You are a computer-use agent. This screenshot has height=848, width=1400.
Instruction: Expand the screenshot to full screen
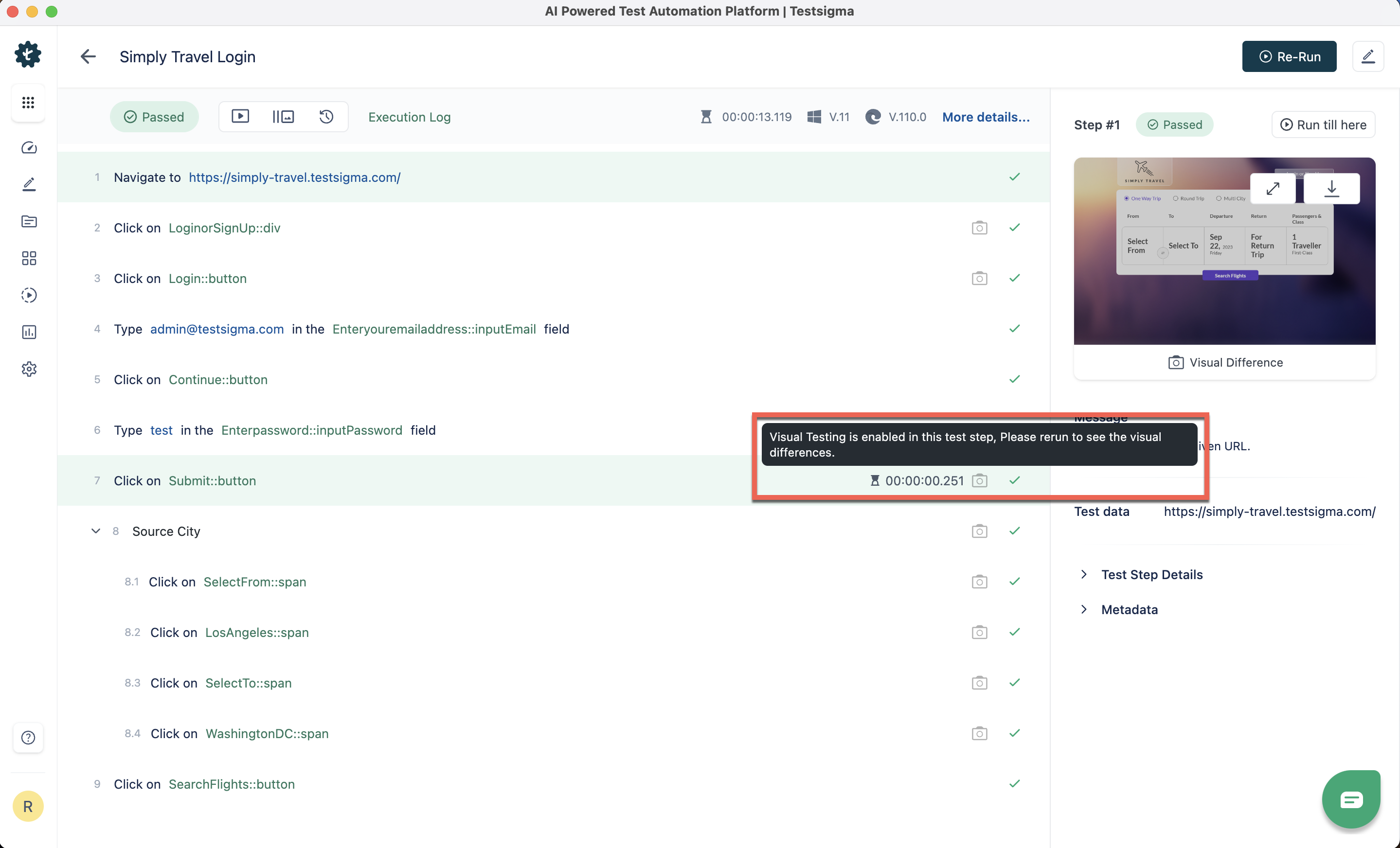pyautogui.click(x=1273, y=189)
